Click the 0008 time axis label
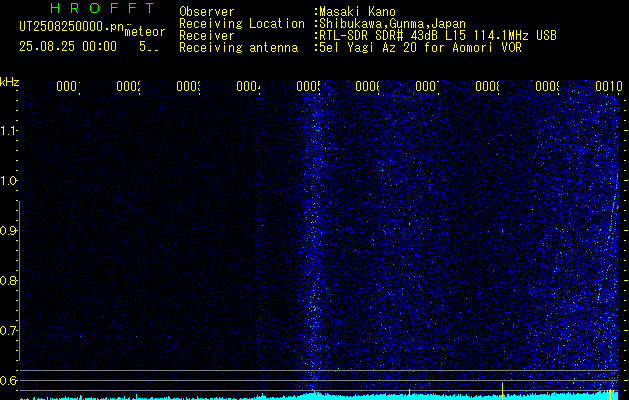629x400 pixels. click(x=488, y=86)
